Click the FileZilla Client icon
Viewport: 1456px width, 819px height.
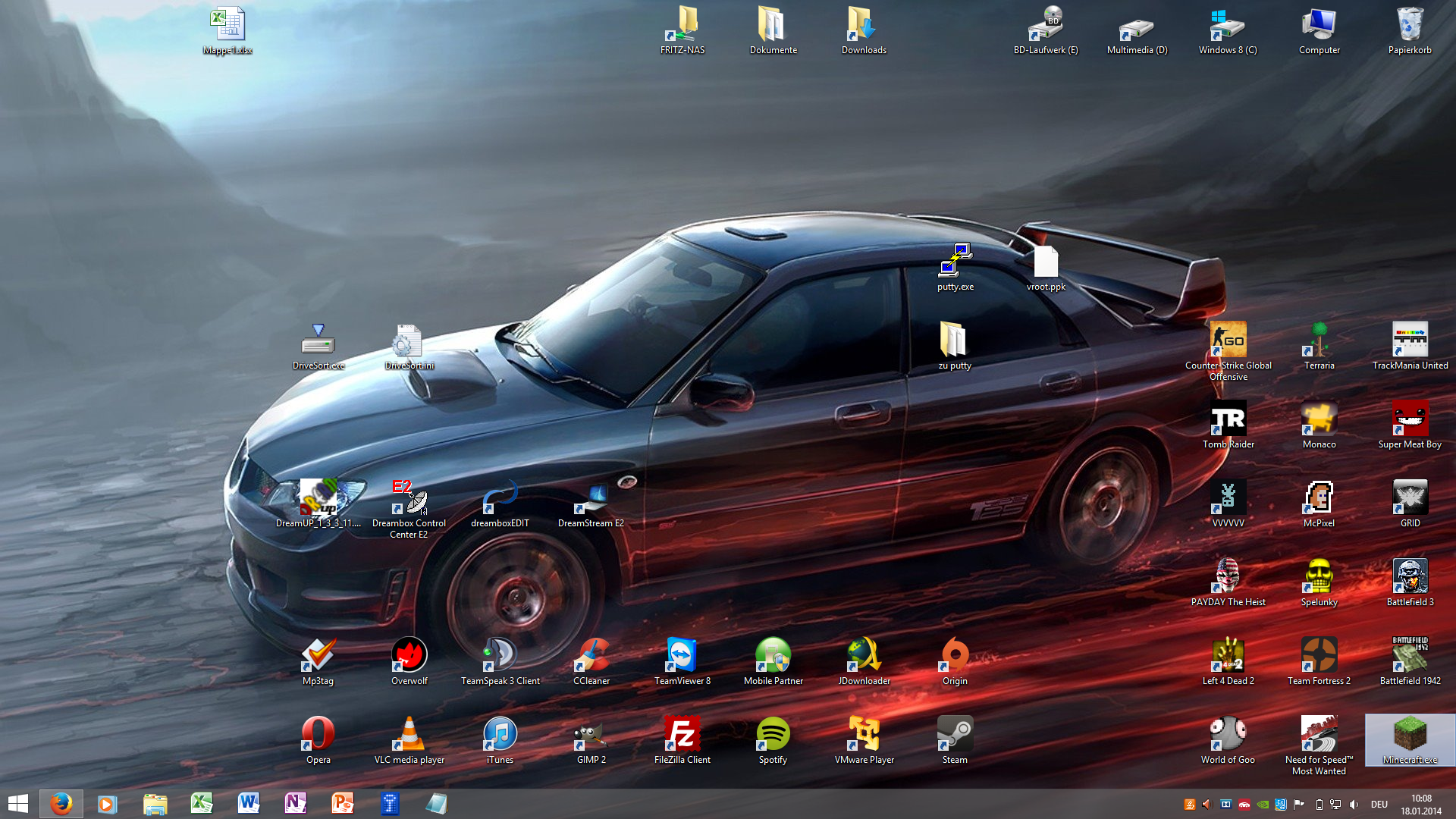coord(682,734)
